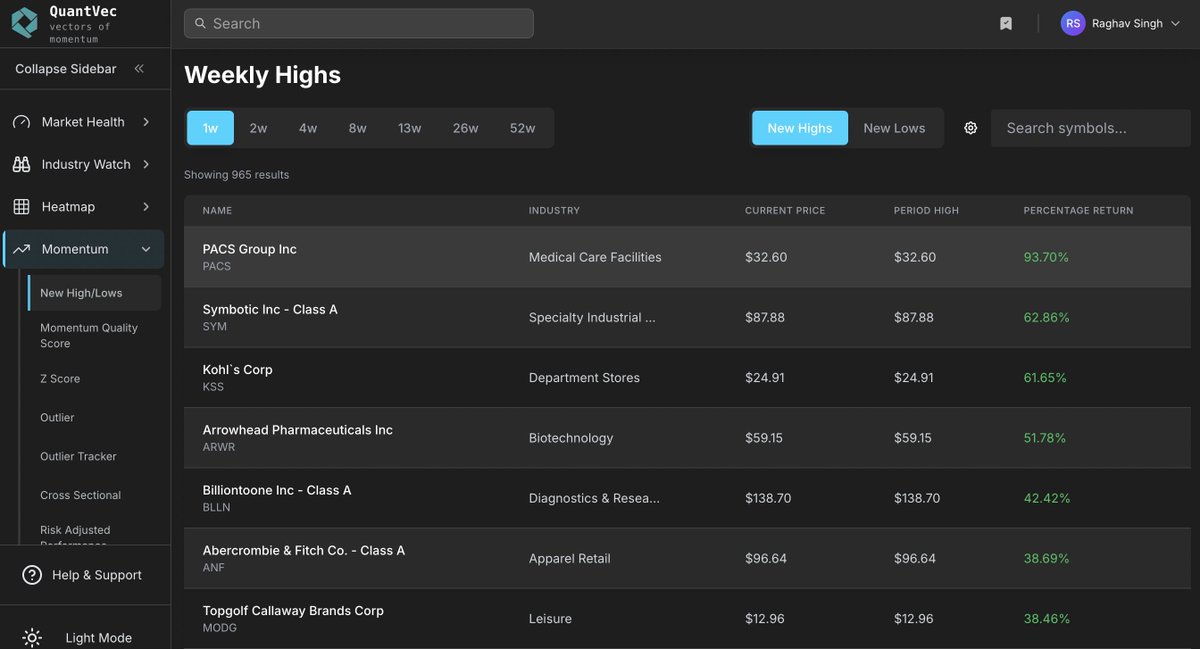This screenshot has height=649, width=1200.
Task: Select the 4w period toggle
Action: click(308, 128)
